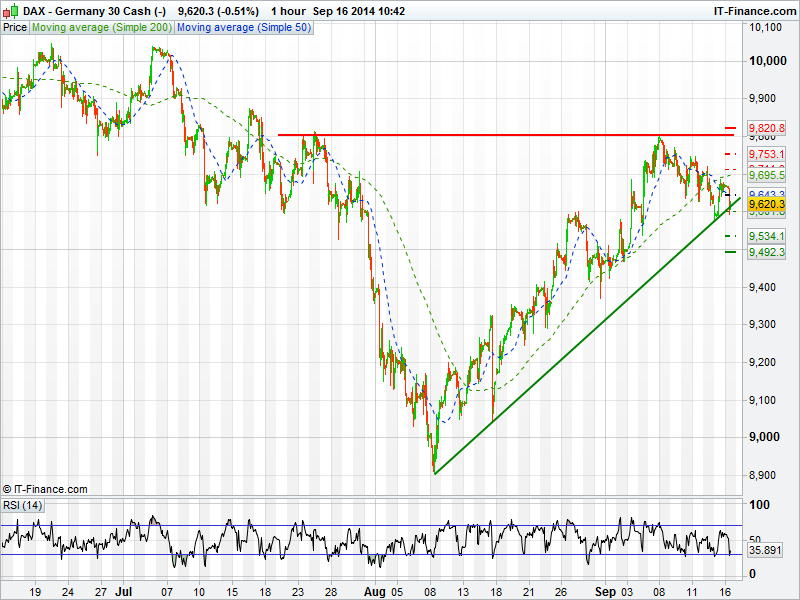Image resolution: width=800 pixels, height=600 pixels.
Task: Click the Sep 16 2014 10:42 timestamp
Action: click(x=359, y=11)
